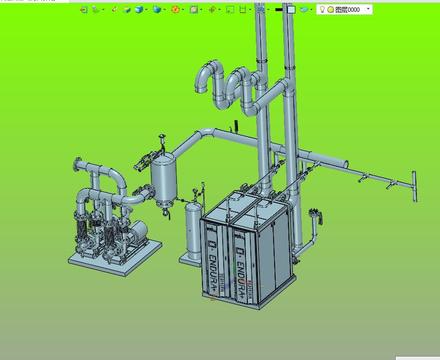Select the ENDURA+ cabinet in the model

[x=248, y=250]
